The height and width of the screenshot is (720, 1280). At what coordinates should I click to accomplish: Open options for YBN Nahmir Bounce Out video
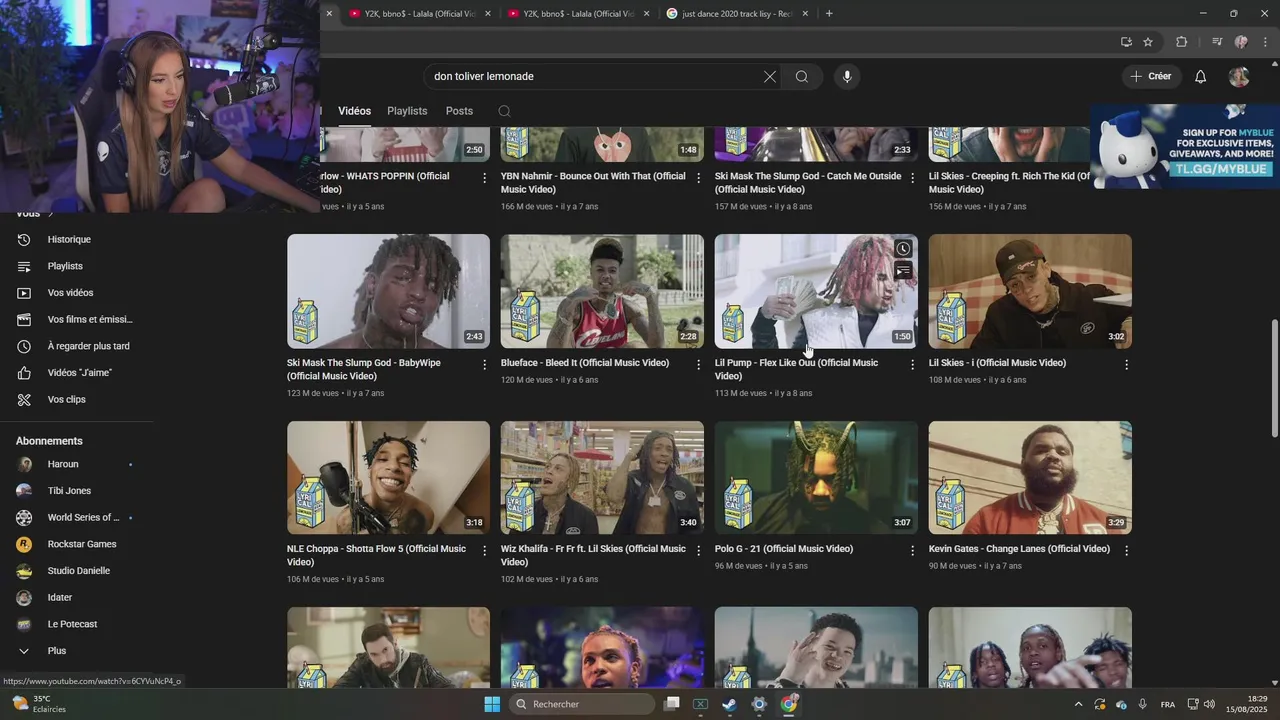(x=699, y=178)
